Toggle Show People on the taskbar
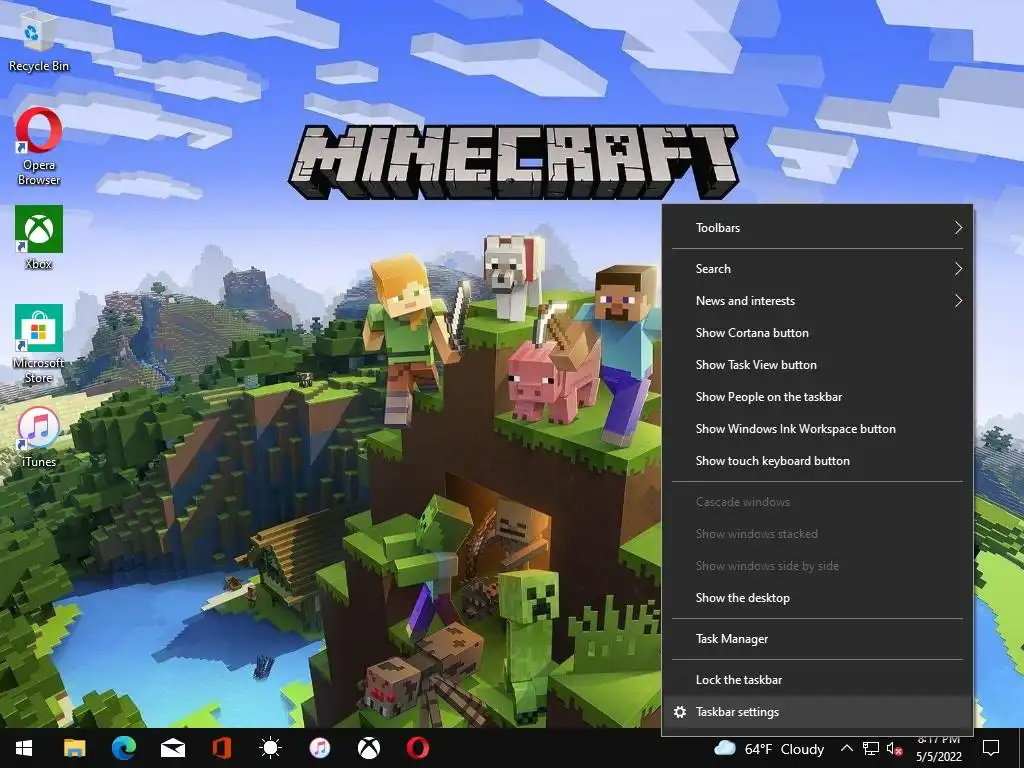 click(x=818, y=396)
